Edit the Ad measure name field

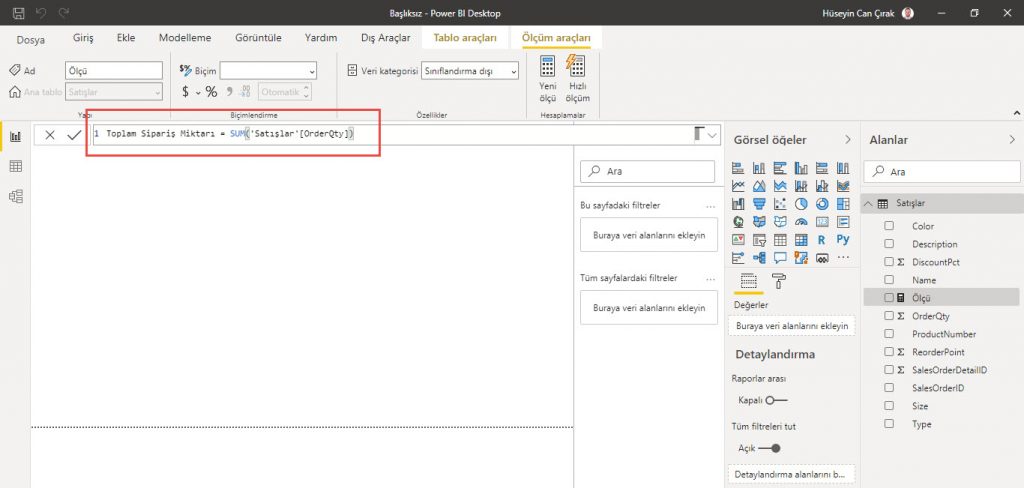point(114,71)
